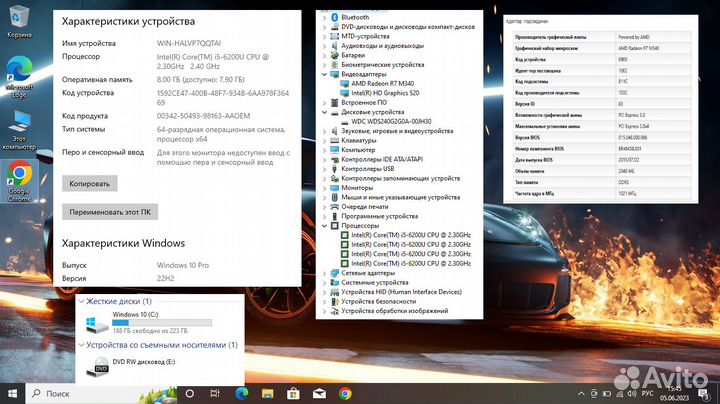Select 'MTD-устройства' tree item
This screenshot has width=720, height=404.
[x=365, y=36]
